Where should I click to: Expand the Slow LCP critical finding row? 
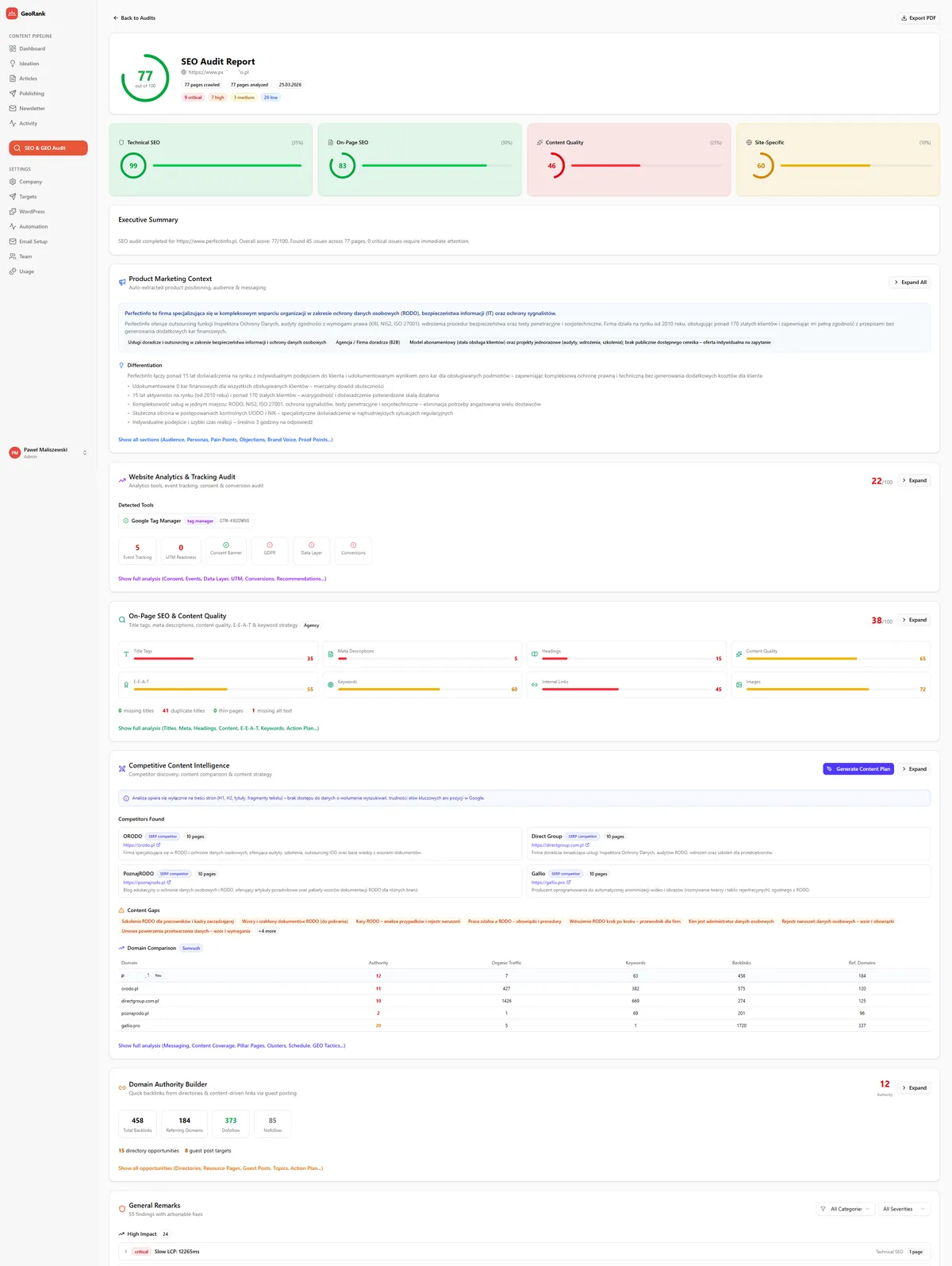(125, 1252)
